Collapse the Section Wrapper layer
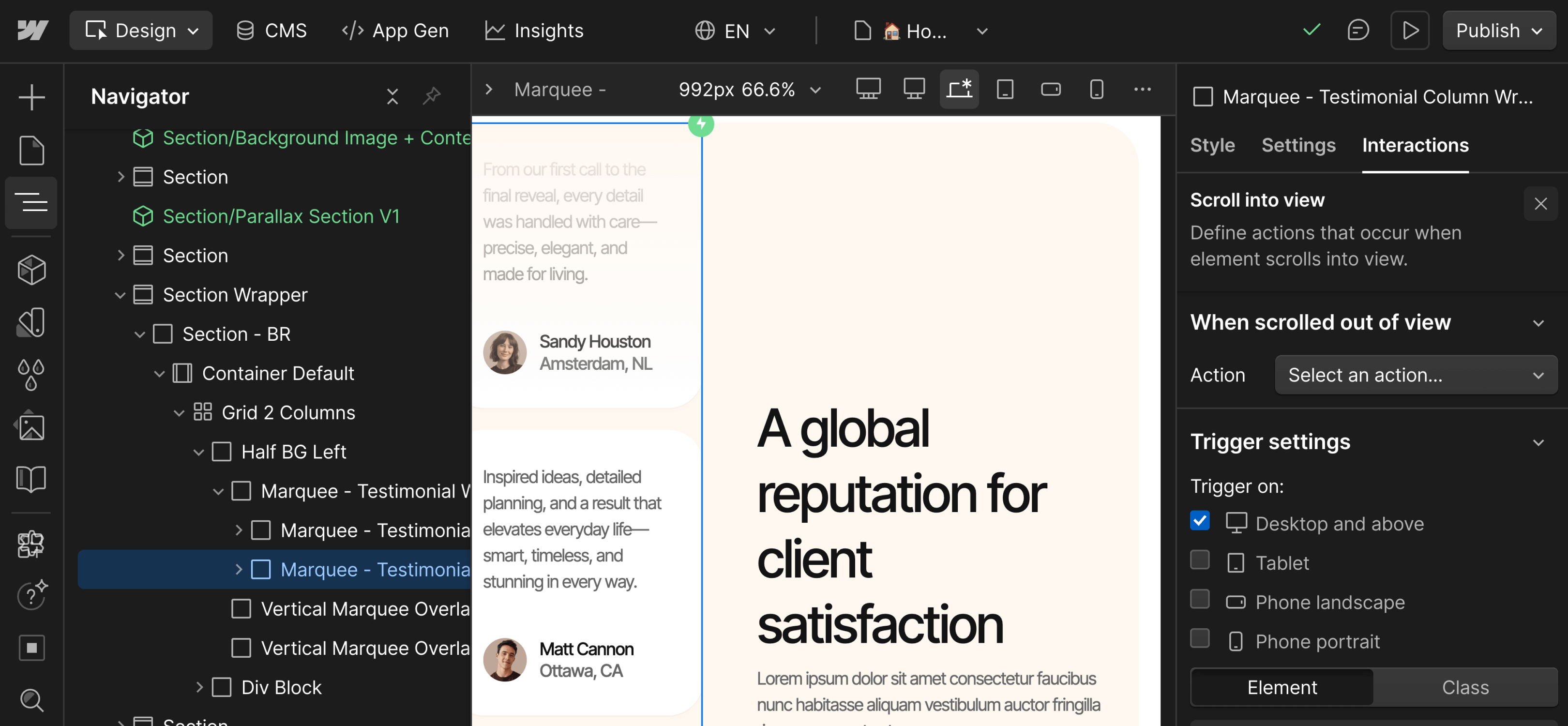The width and height of the screenshot is (1568, 726). coord(120,295)
